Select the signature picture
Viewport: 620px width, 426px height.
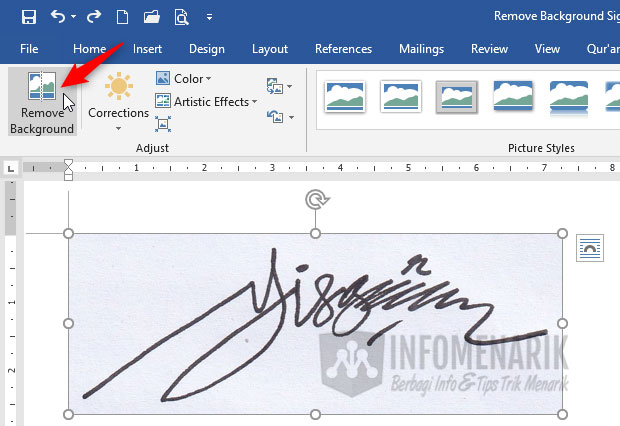315,324
